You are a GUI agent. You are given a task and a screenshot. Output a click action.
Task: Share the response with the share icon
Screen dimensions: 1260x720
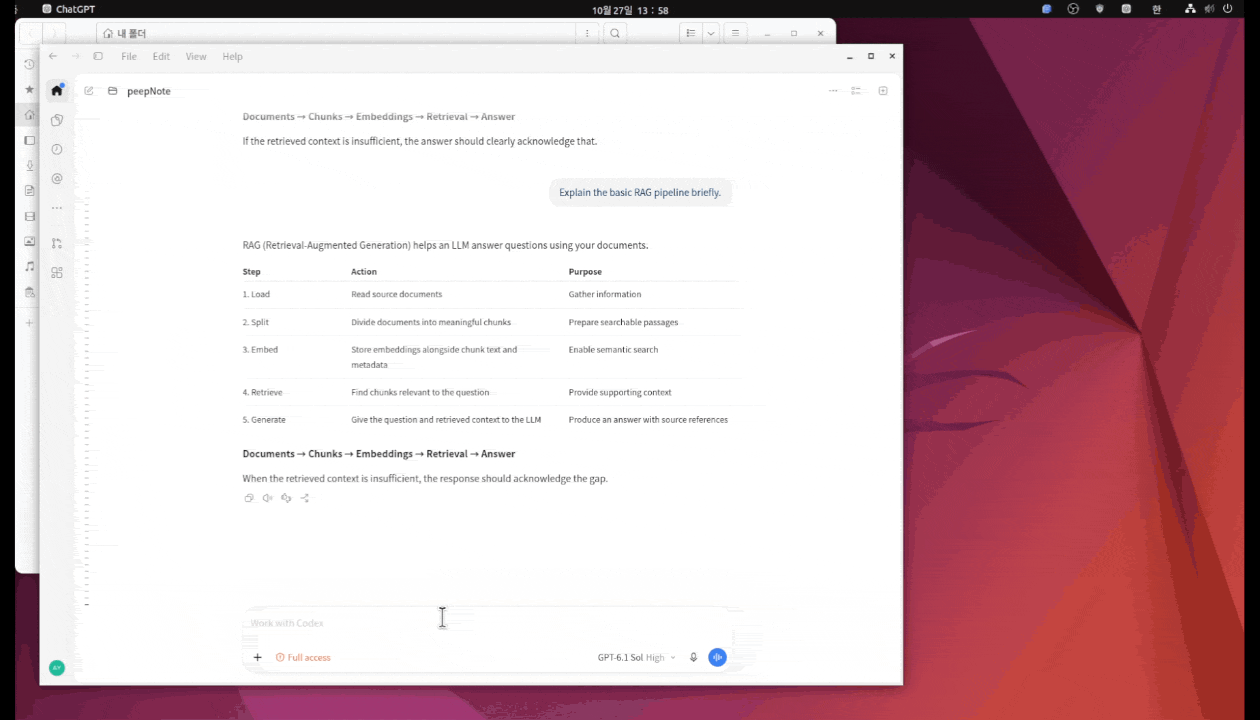pos(305,498)
